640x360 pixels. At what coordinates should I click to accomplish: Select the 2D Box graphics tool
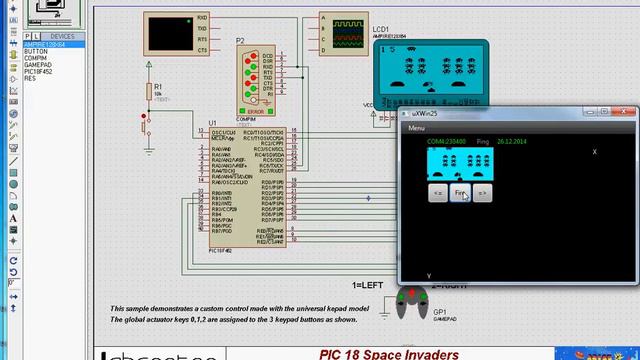click(13, 173)
